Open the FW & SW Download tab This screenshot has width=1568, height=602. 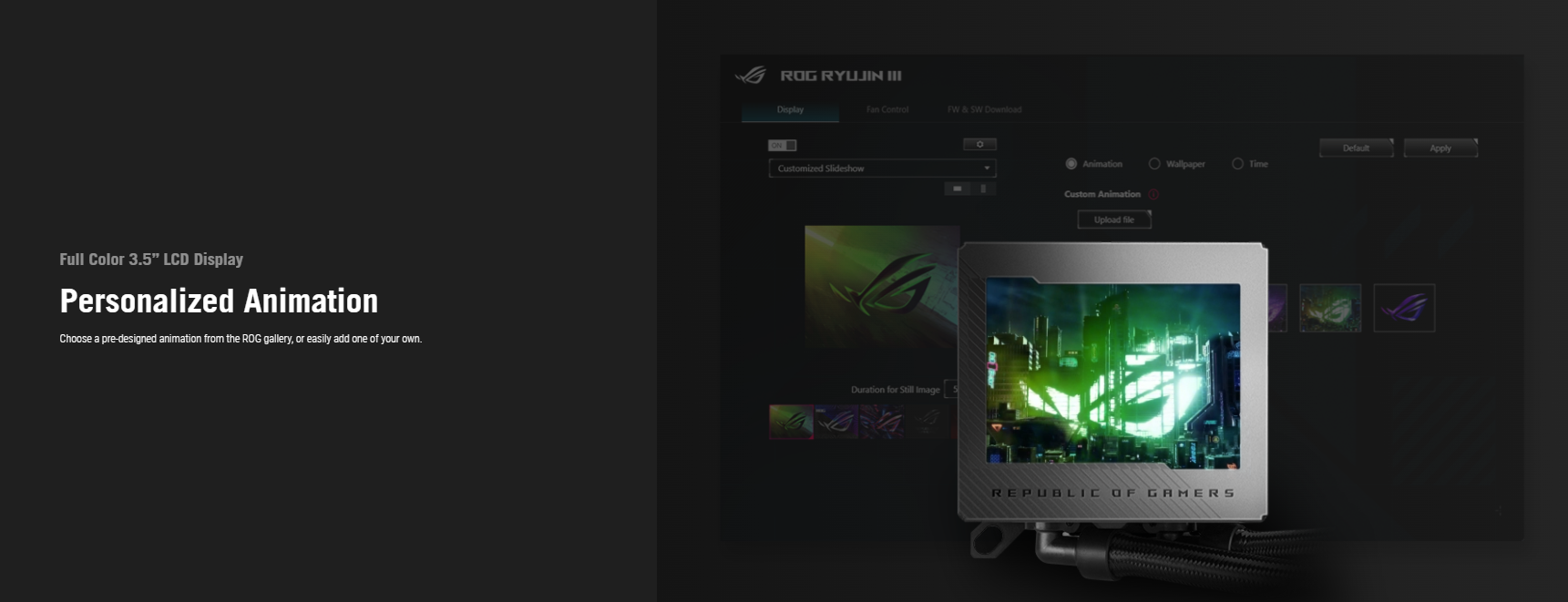click(x=984, y=109)
